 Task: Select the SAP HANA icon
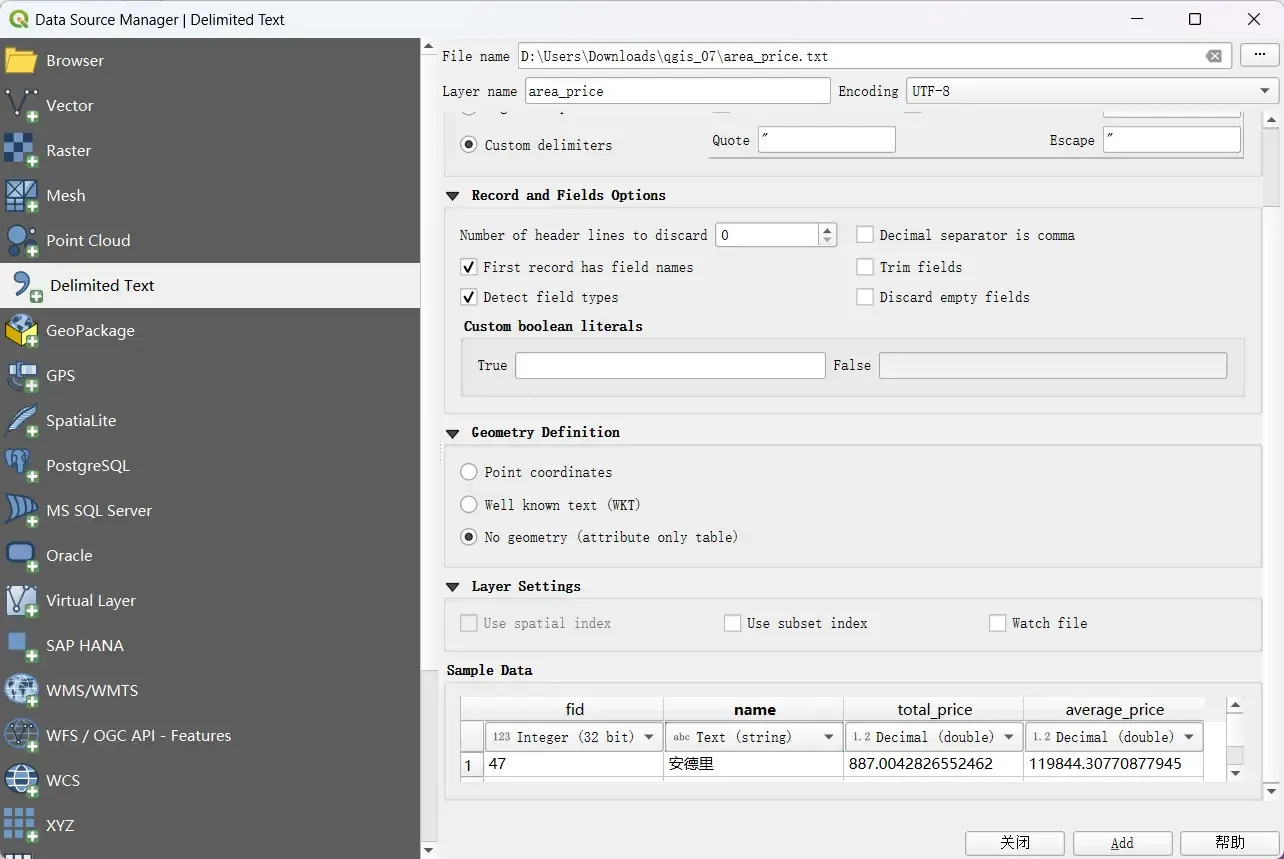pos(21,645)
